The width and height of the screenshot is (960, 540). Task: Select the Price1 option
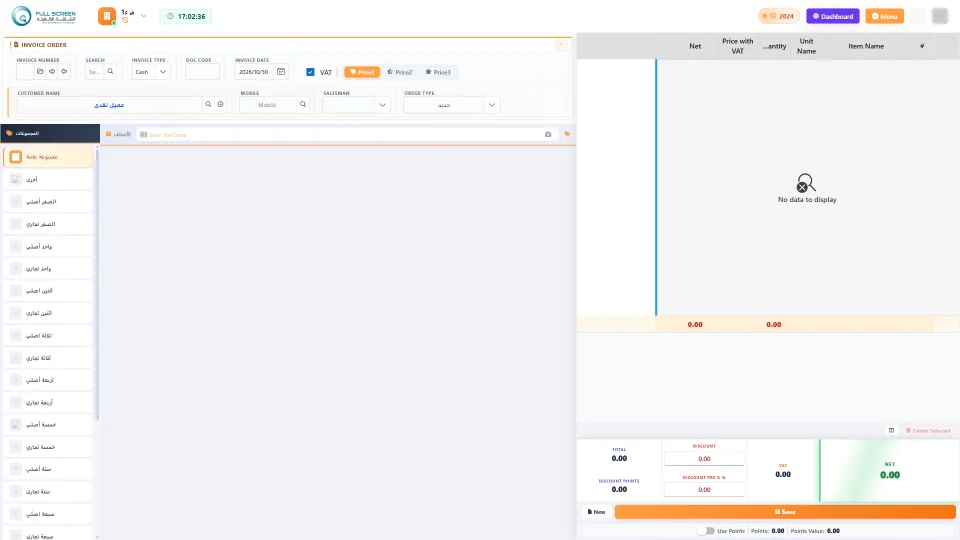click(x=362, y=72)
